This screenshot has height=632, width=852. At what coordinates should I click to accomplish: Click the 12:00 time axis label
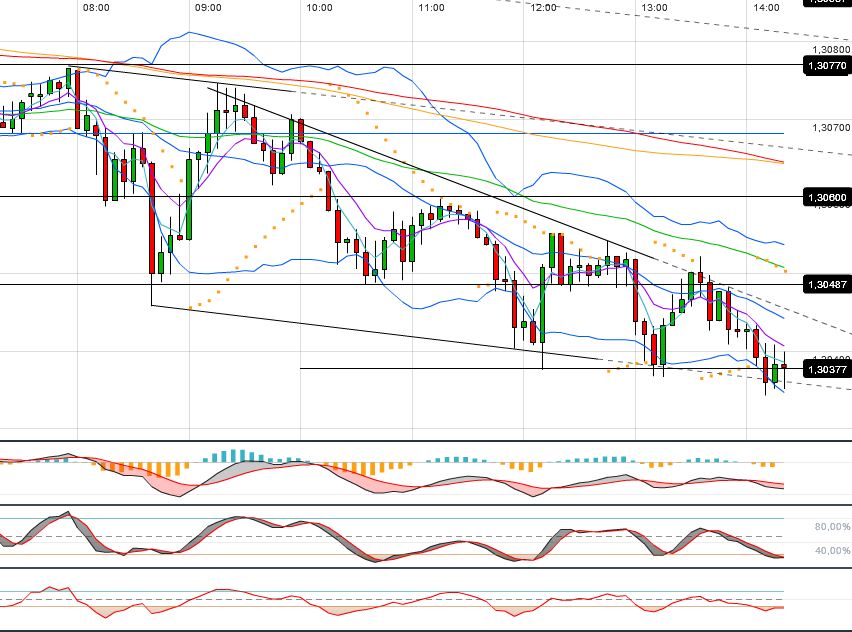click(543, 7)
